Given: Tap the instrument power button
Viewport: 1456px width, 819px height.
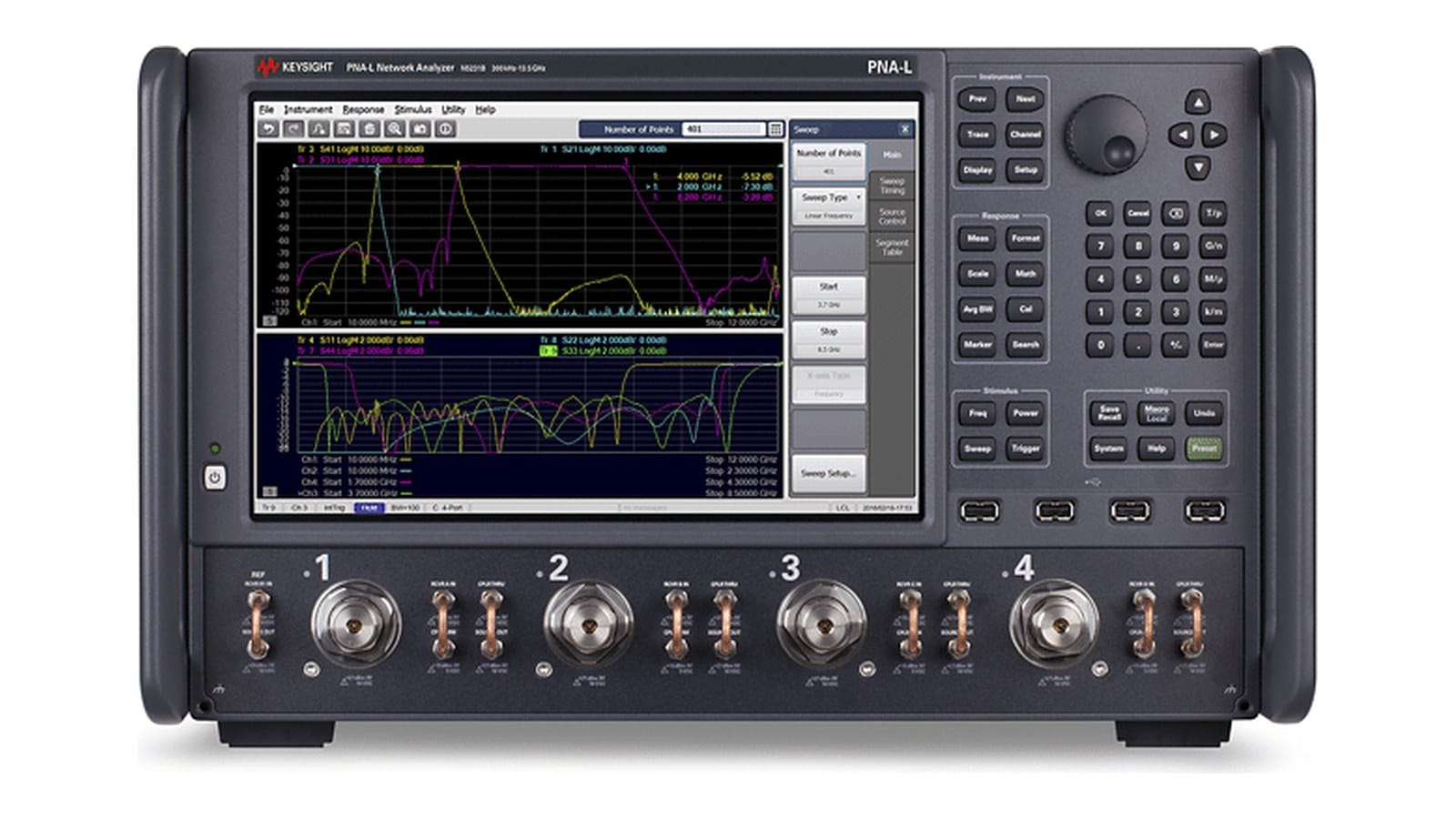Looking at the screenshot, I should (x=215, y=477).
